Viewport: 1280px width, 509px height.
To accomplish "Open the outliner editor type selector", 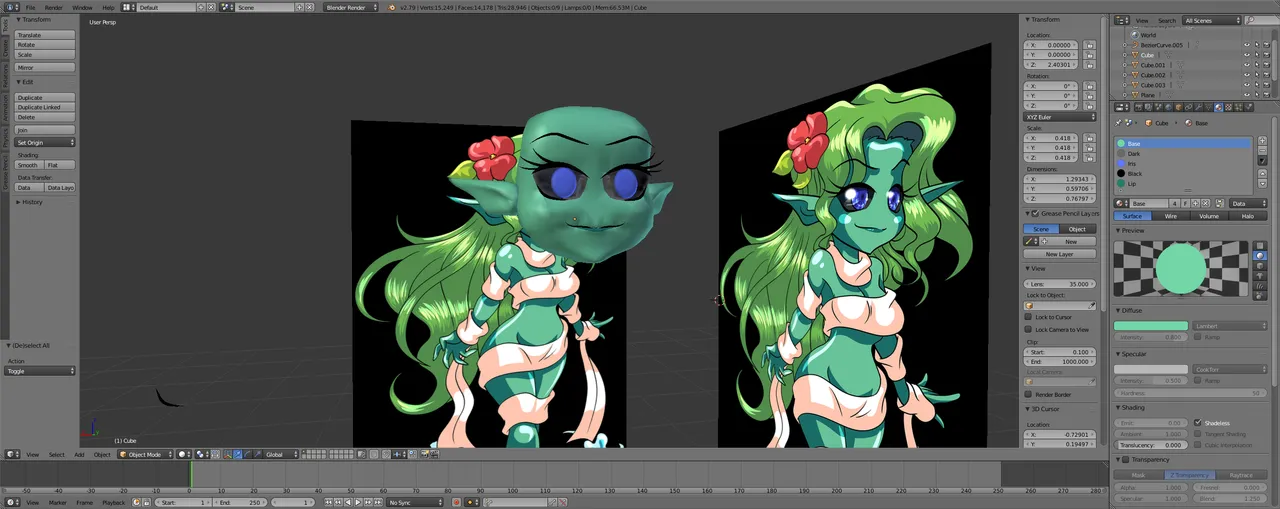I will 1121,20.
